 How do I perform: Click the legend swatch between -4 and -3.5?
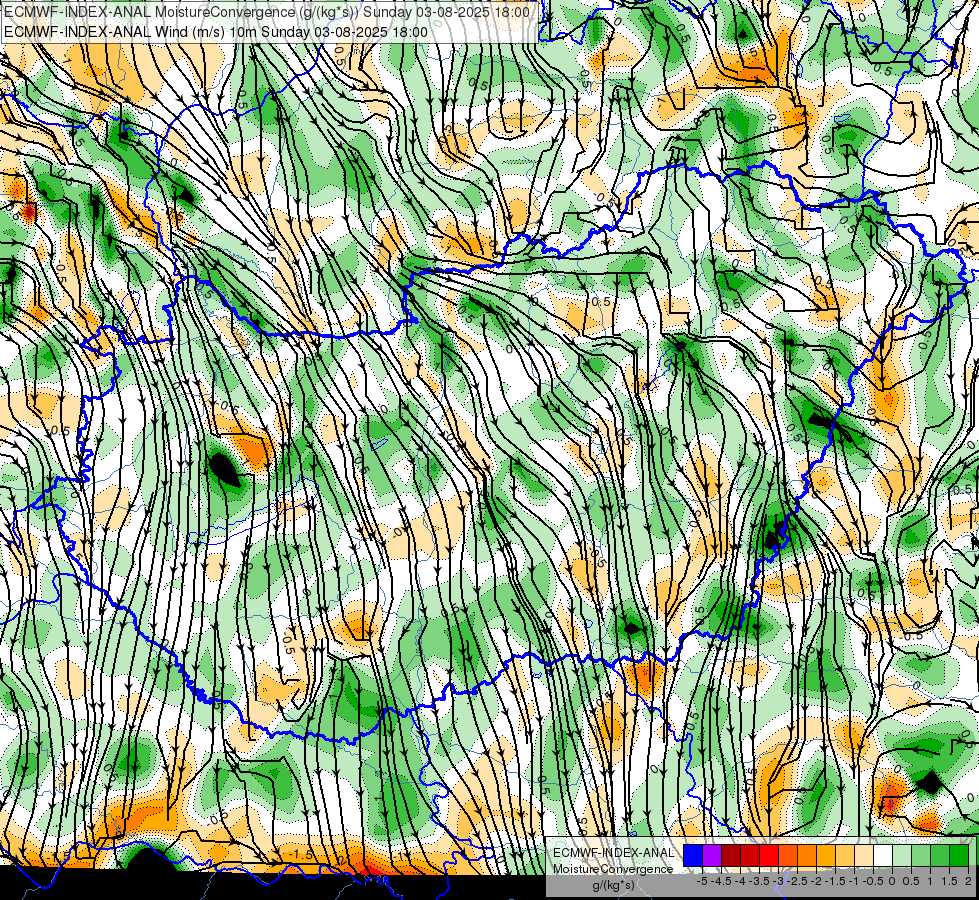pos(750,856)
